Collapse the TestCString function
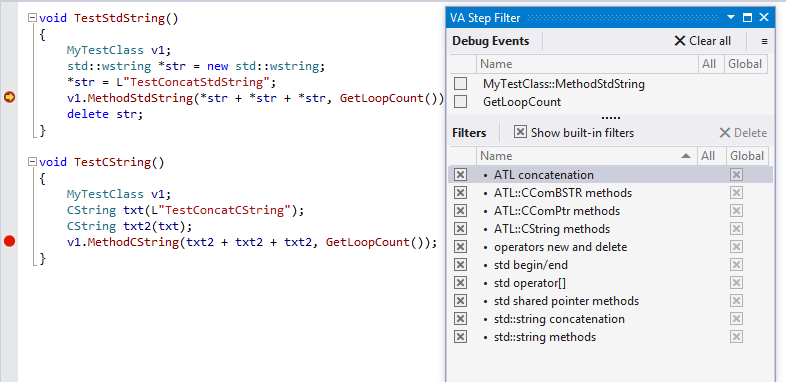This screenshot has height=382, width=786. 32,162
